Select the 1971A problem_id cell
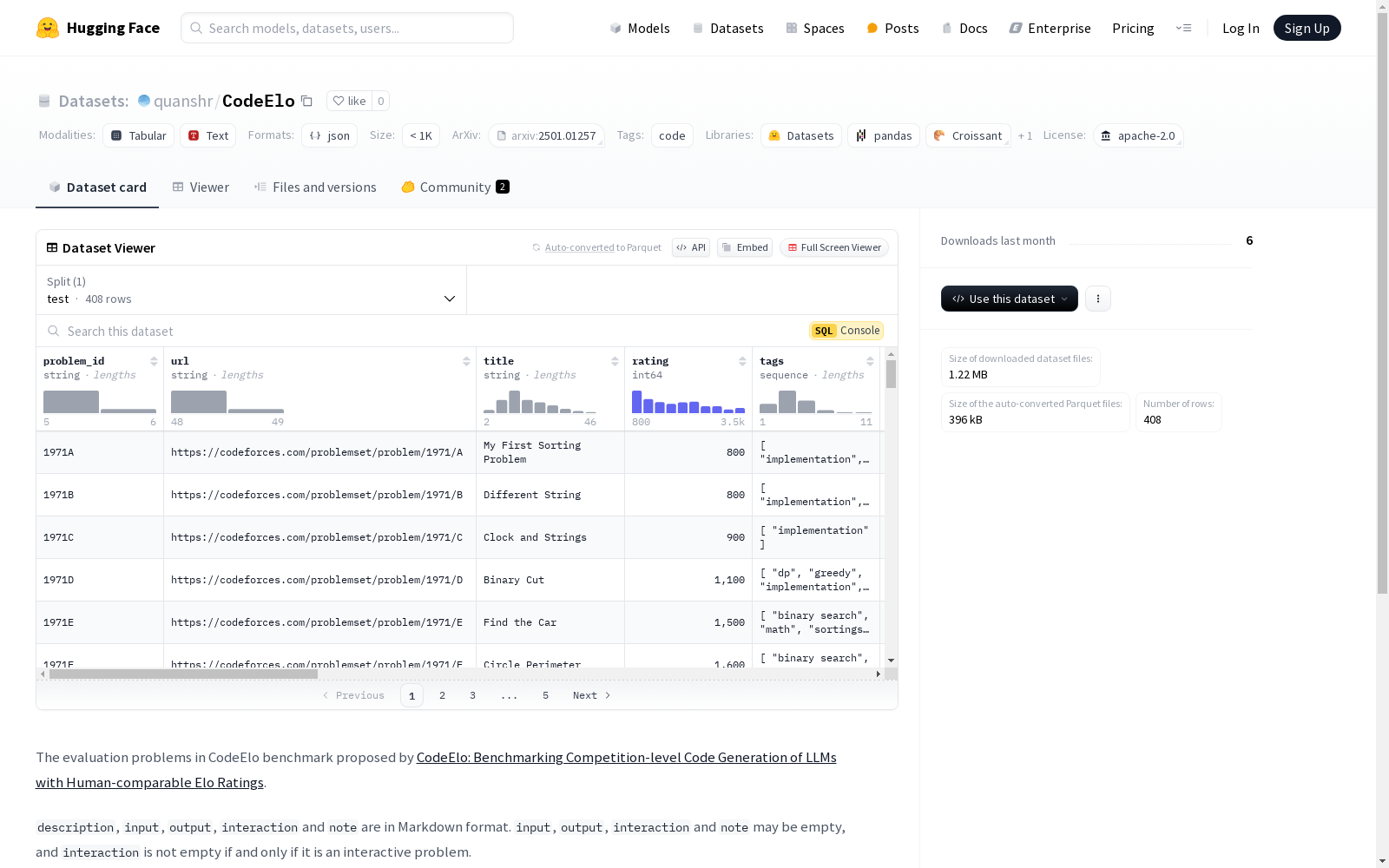This screenshot has width=1389, height=868. pyautogui.click(x=100, y=452)
